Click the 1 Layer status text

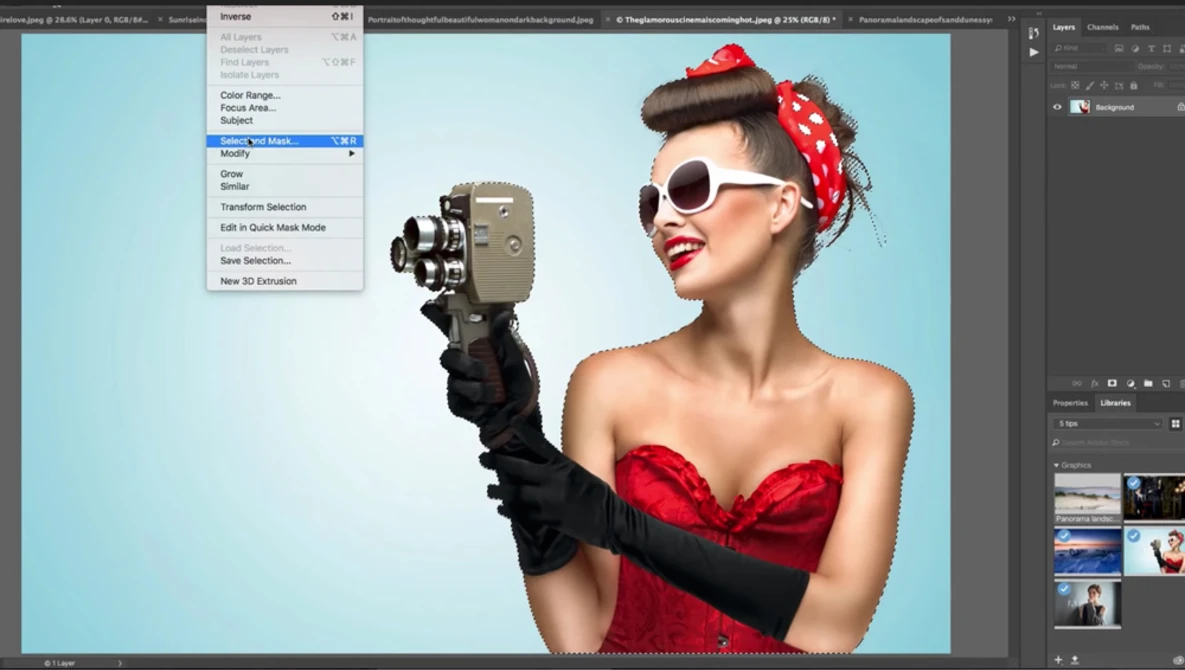(x=60, y=663)
